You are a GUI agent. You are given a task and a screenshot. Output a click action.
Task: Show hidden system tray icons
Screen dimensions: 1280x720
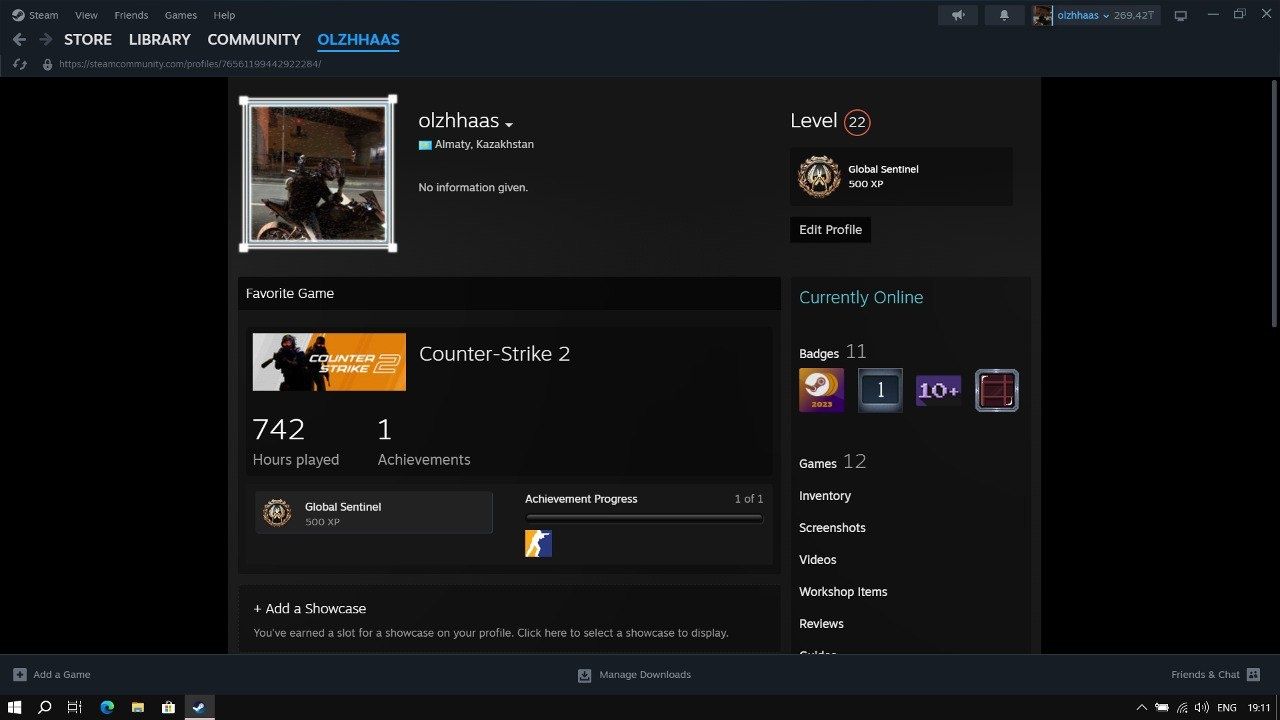click(x=1142, y=707)
